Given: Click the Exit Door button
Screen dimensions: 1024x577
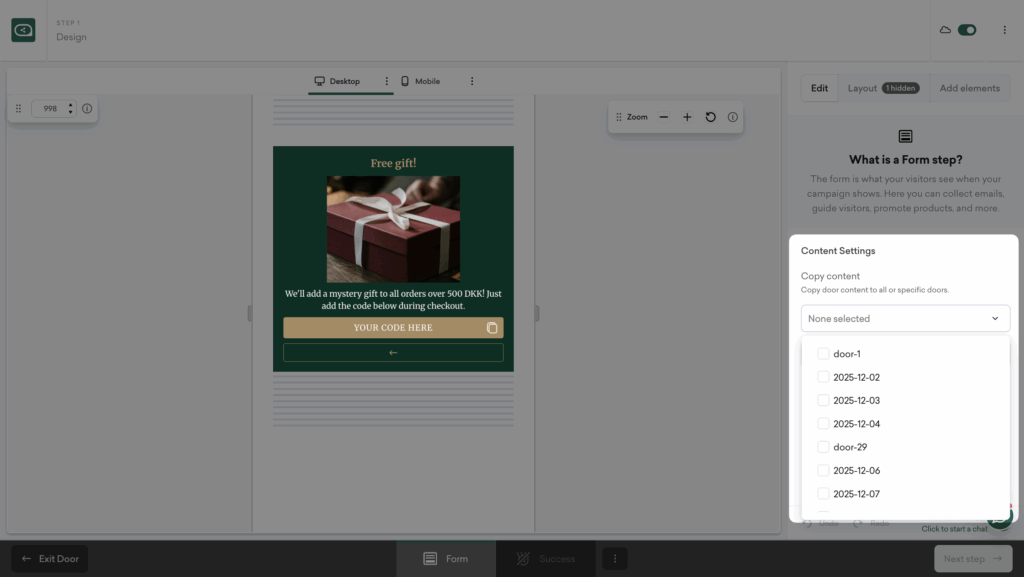Looking at the screenshot, I should [49, 559].
